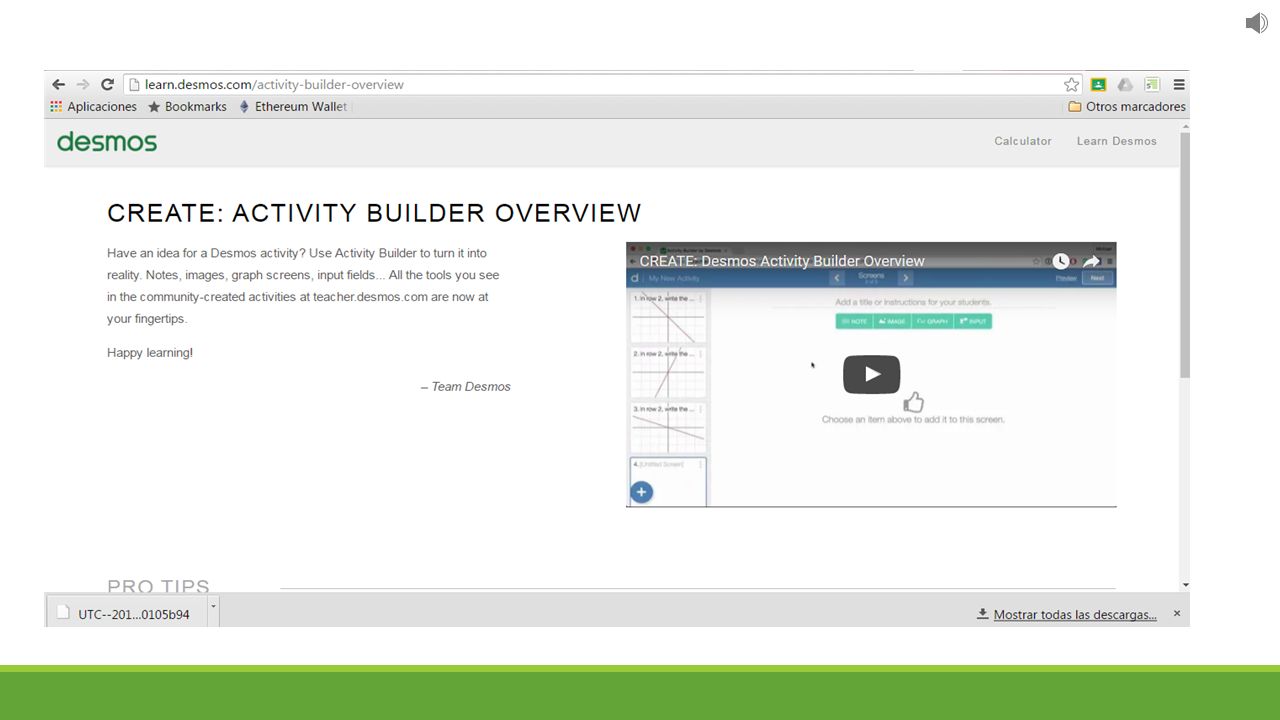
Task: Open the Learn Desmos header link
Action: (1116, 141)
